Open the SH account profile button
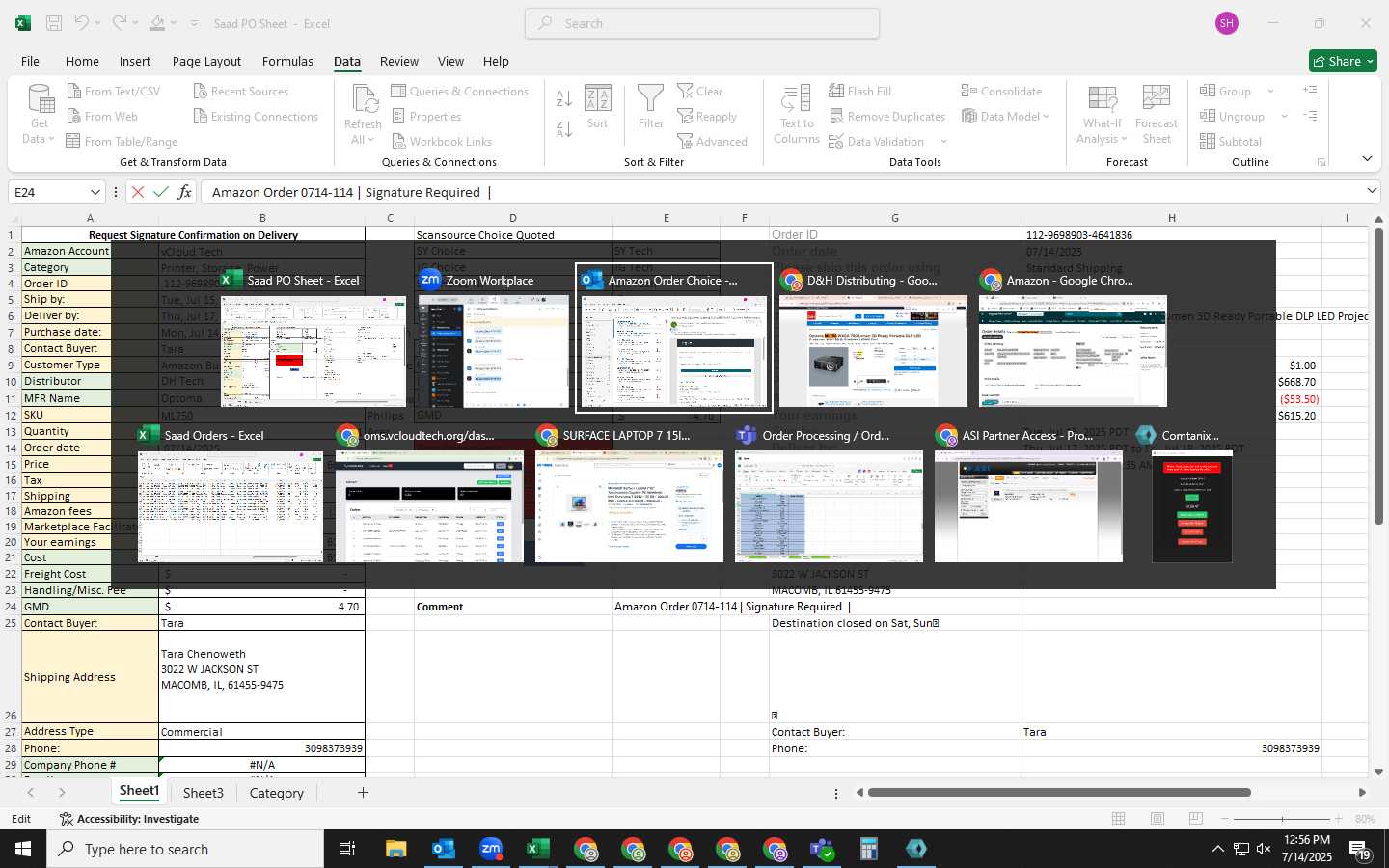Viewport: 1389px width, 868px height. (x=1227, y=23)
